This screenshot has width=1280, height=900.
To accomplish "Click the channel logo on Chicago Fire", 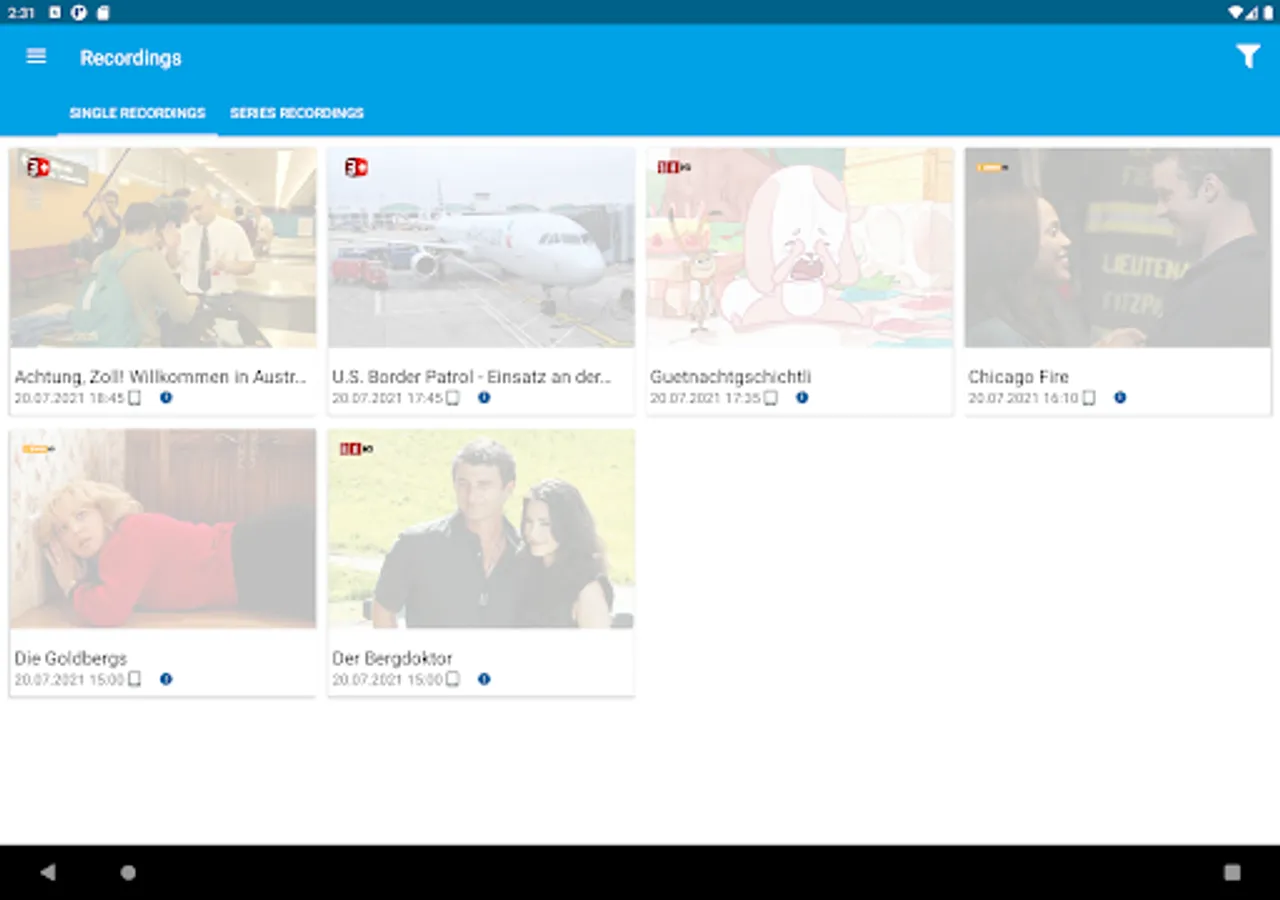I will (x=993, y=167).
